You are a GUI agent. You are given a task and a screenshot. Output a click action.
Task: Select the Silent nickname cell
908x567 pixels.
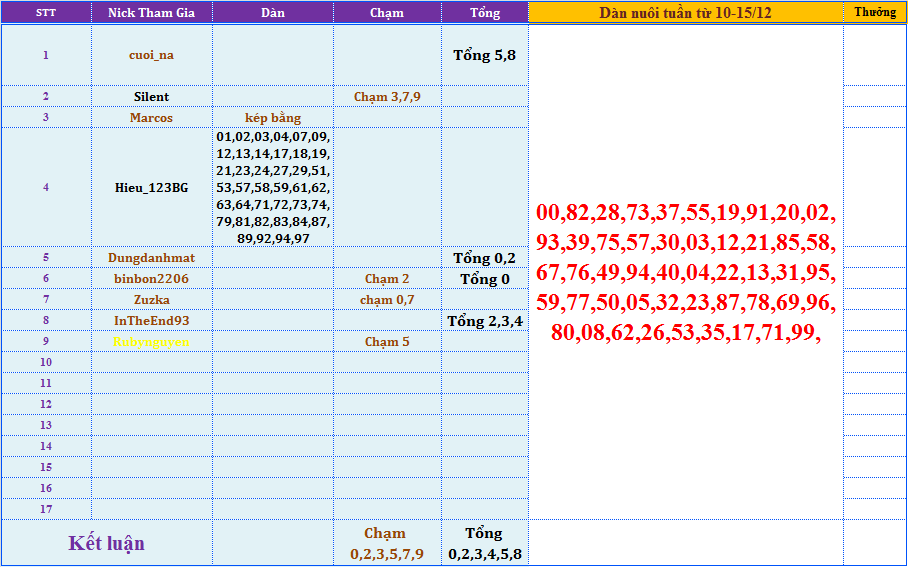(151, 97)
